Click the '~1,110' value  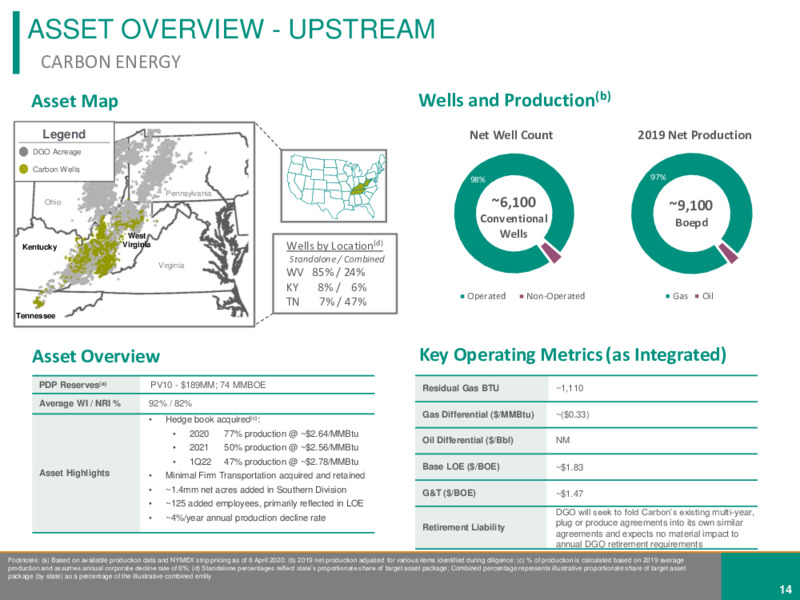[x=569, y=388]
